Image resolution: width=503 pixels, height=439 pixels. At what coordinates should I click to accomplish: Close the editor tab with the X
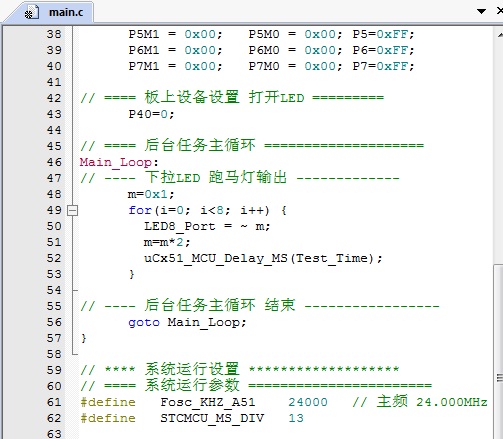500,11
